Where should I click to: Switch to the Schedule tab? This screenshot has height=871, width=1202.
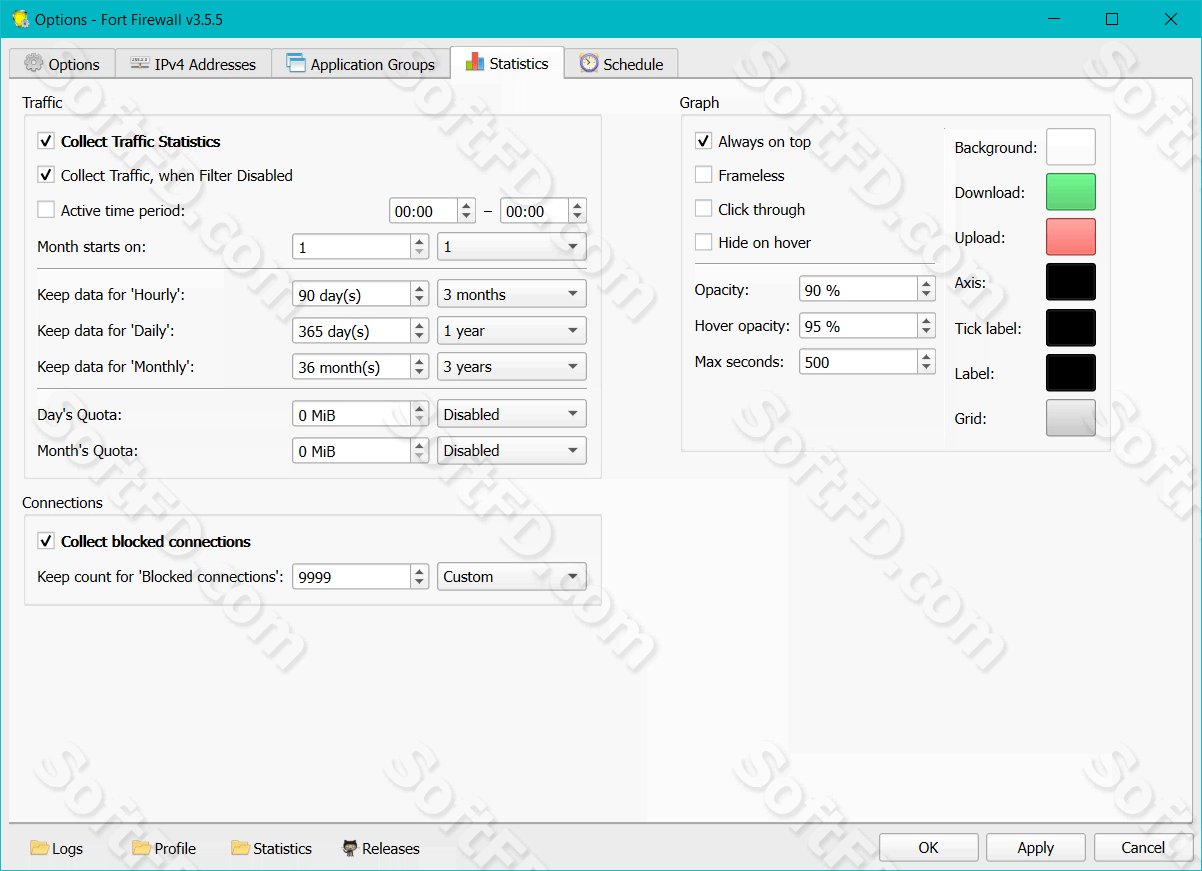(x=621, y=64)
